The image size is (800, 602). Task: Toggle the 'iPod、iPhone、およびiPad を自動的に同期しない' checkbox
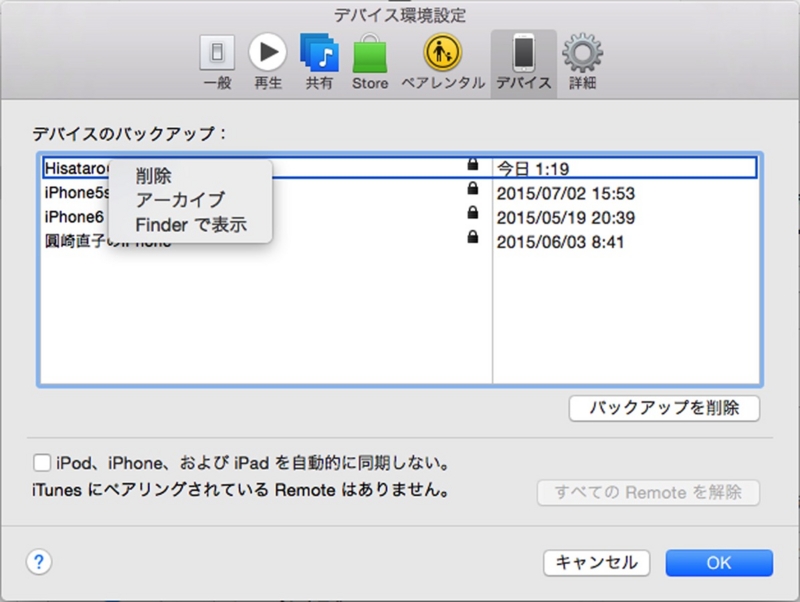(42, 463)
